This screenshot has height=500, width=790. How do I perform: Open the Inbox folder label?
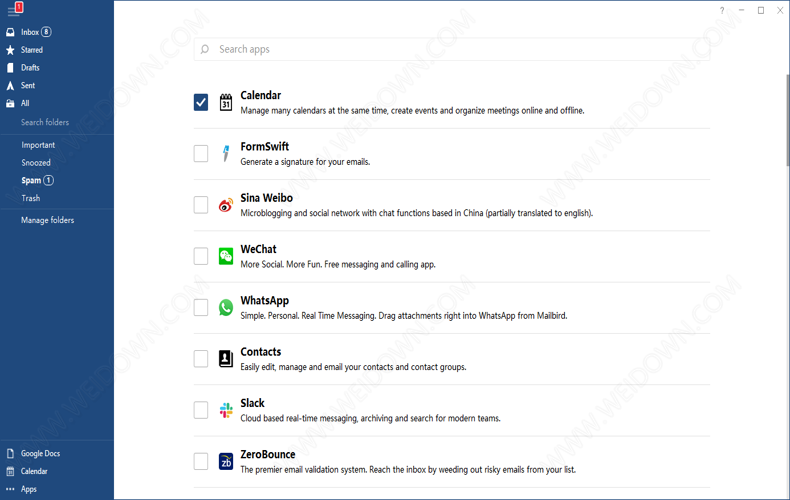tap(30, 32)
